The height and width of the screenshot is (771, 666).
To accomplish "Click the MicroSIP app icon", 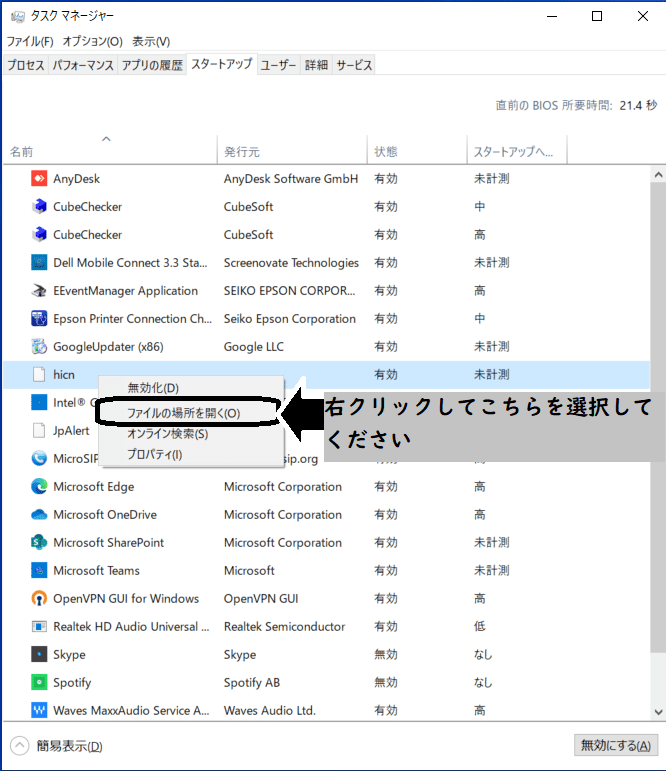I will pos(39,458).
